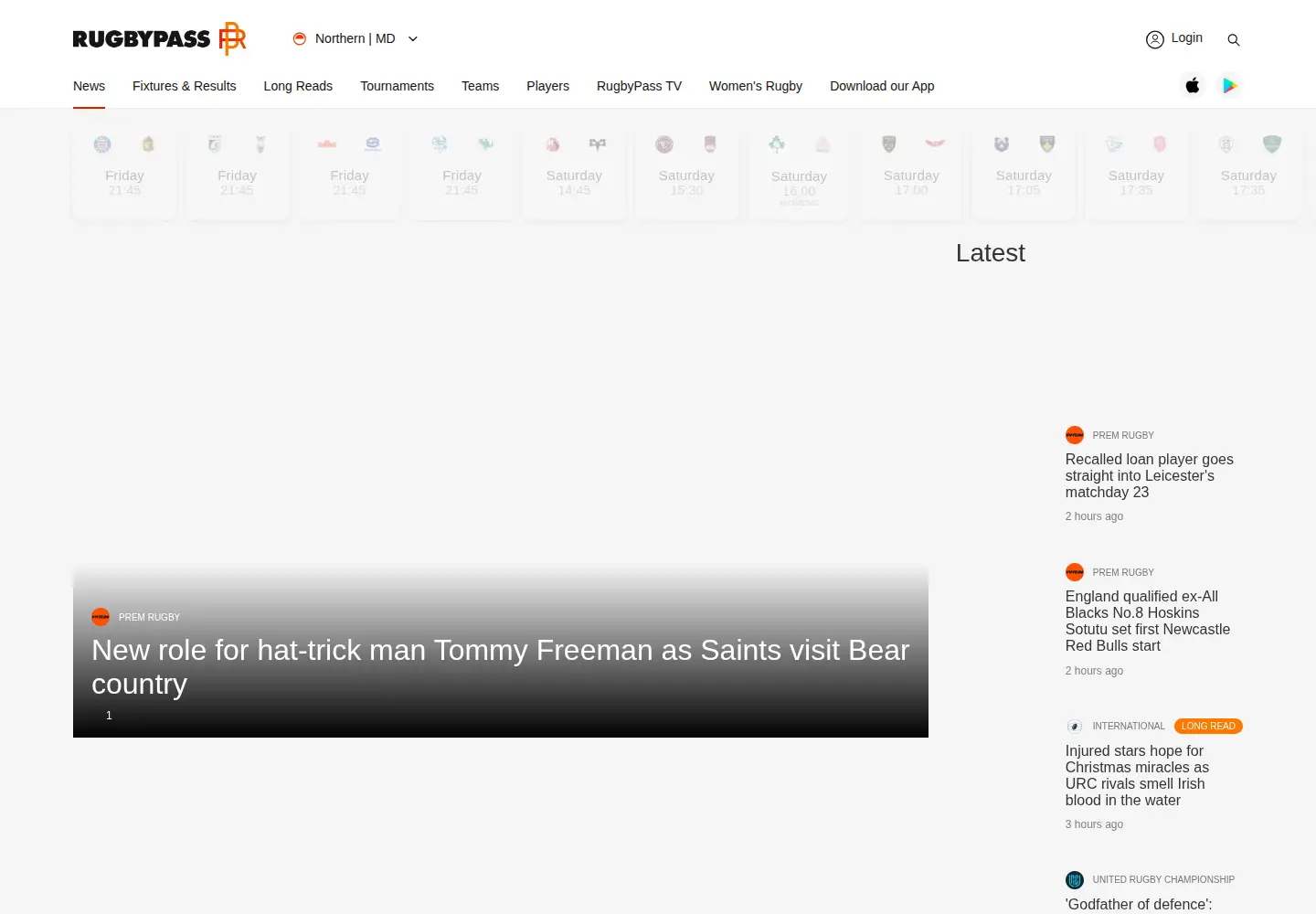Click Prem Rugby icon on featured article
The height and width of the screenshot is (914, 1316).
[101, 617]
